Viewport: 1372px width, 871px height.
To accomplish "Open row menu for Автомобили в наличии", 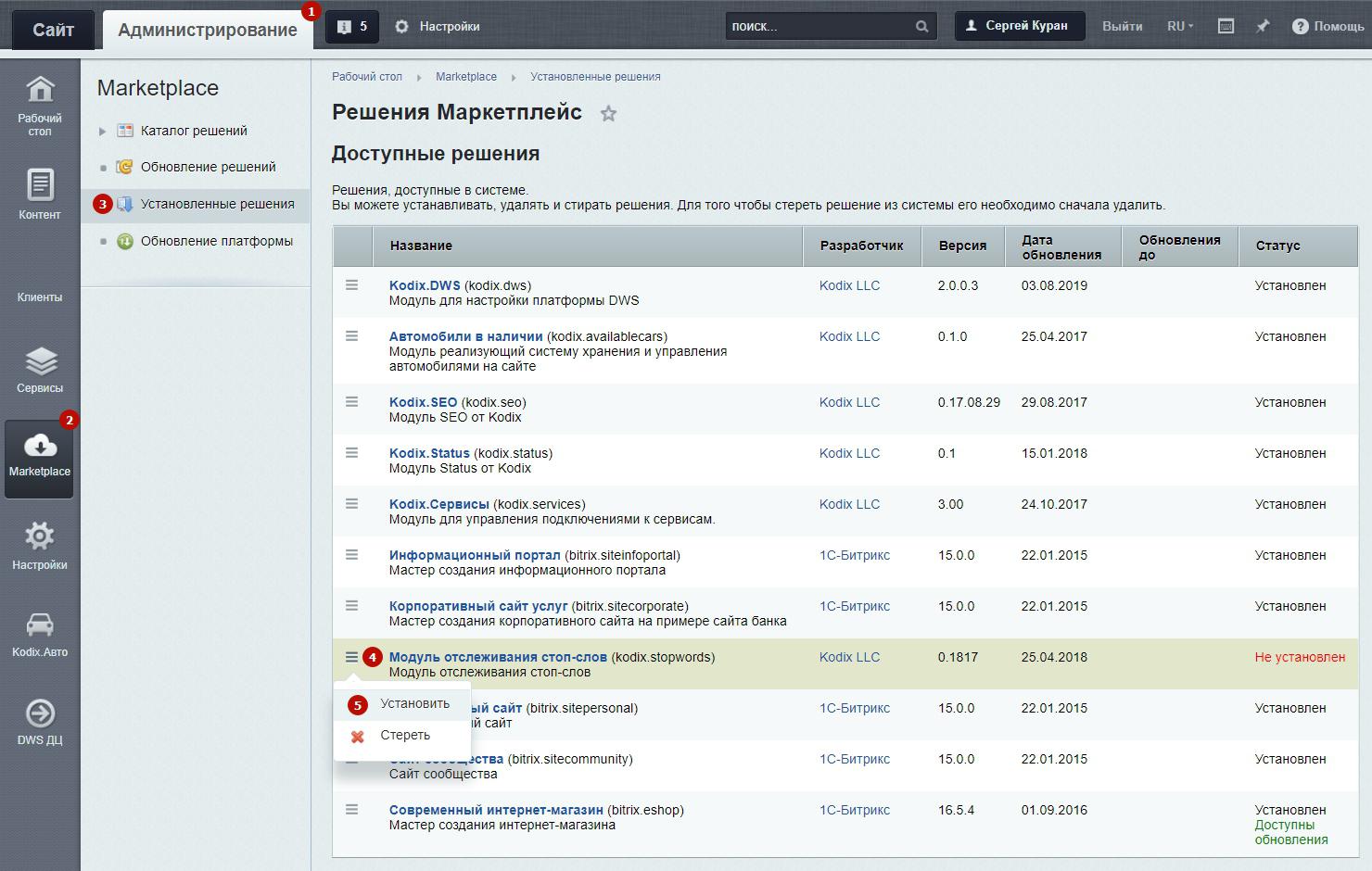I will pyautogui.click(x=351, y=336).
